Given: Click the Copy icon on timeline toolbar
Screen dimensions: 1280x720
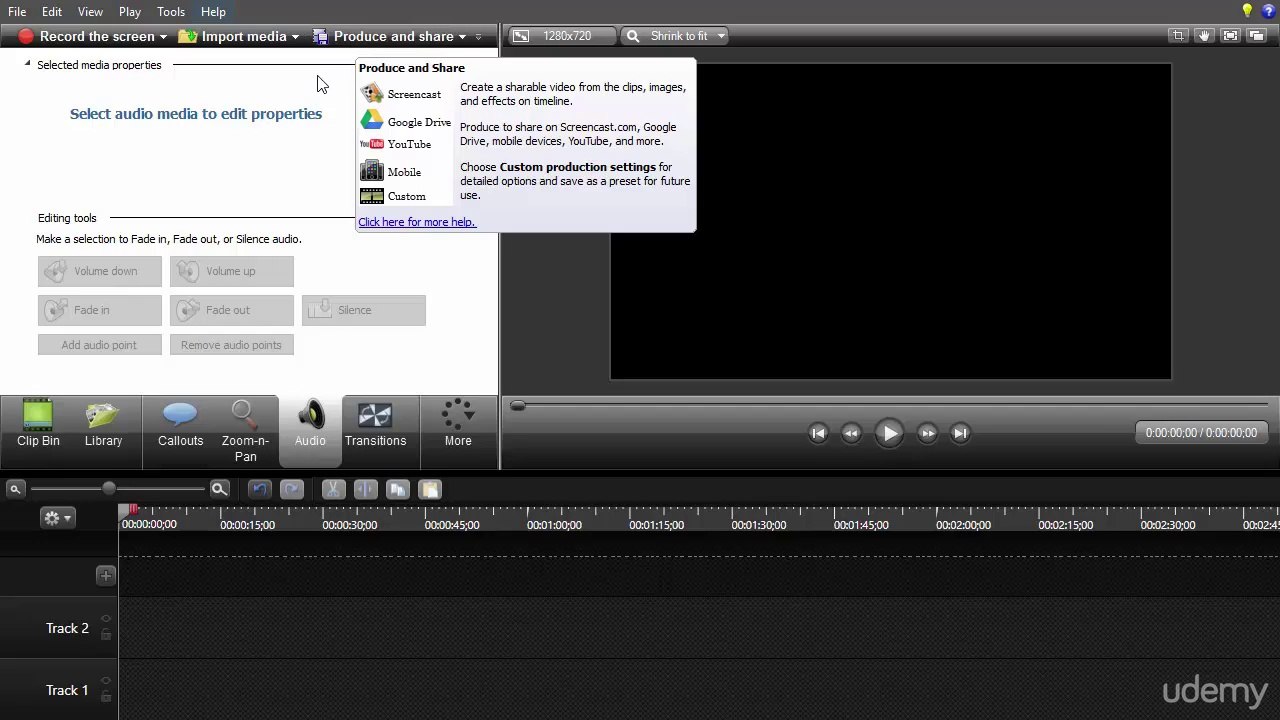Looking at the screenshot, I should (397, 489).
